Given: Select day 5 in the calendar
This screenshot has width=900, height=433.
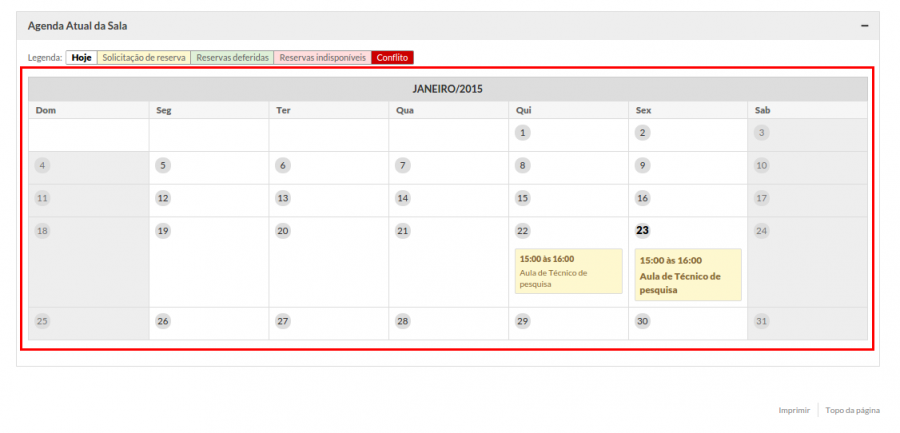Looking at the screenshot, I should [163, 166].
